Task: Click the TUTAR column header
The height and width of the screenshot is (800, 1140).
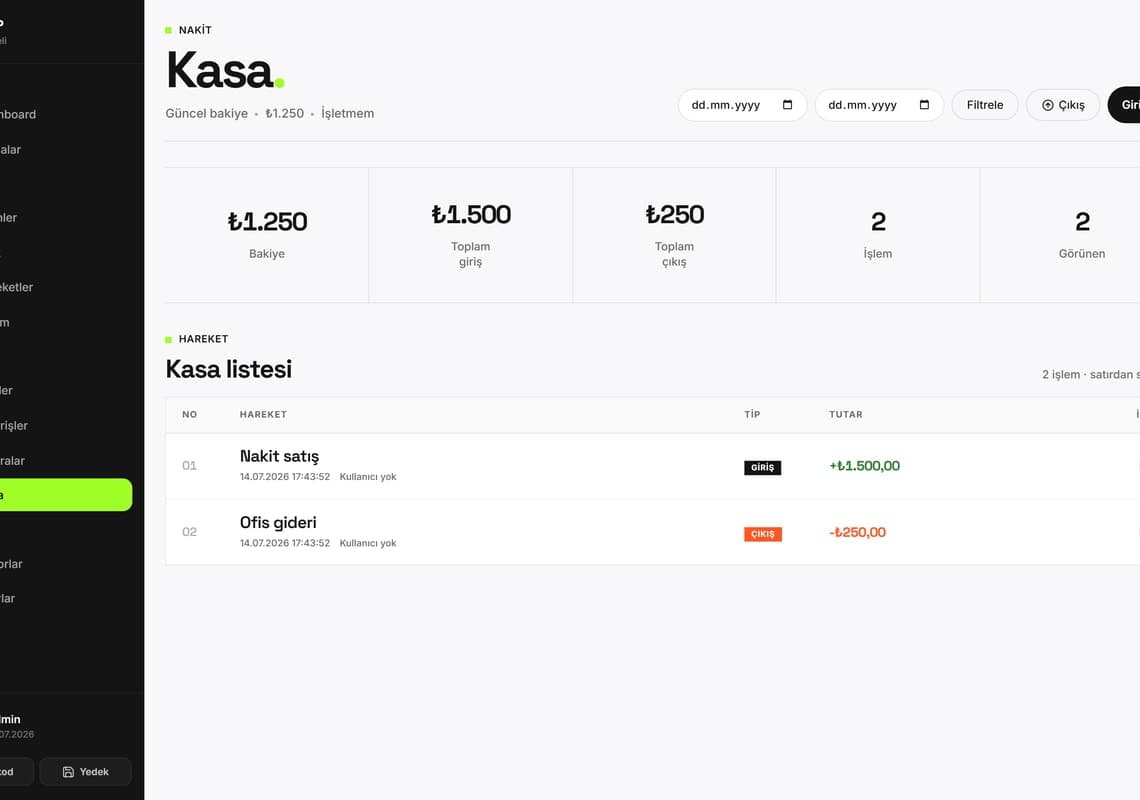Action: 846,415
